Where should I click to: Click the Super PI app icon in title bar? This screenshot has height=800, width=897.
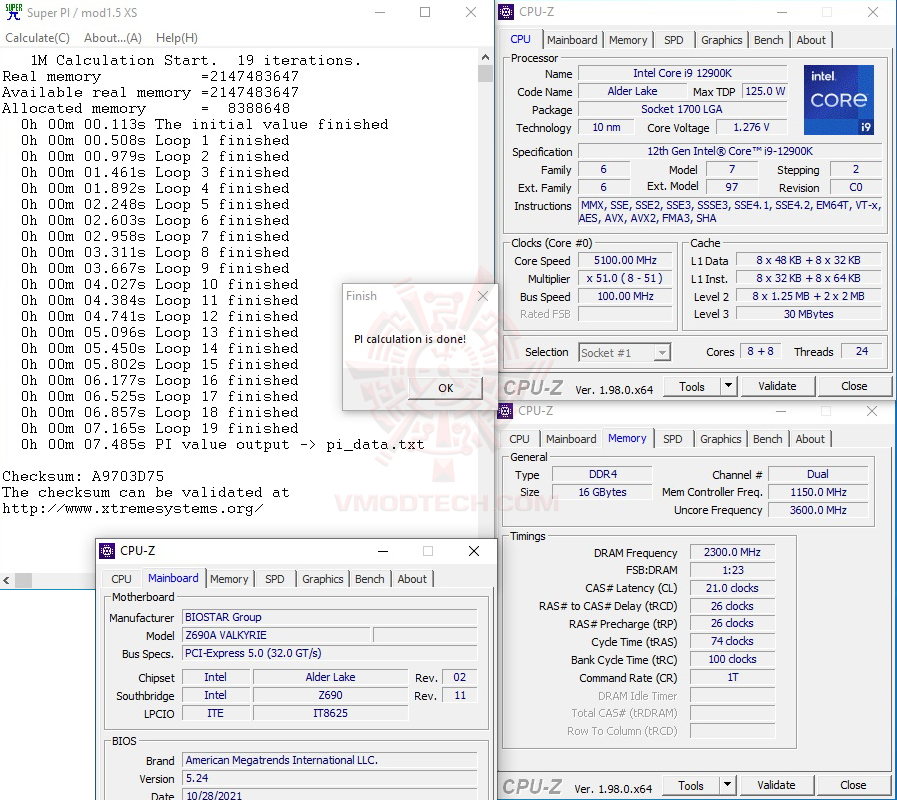13,12
